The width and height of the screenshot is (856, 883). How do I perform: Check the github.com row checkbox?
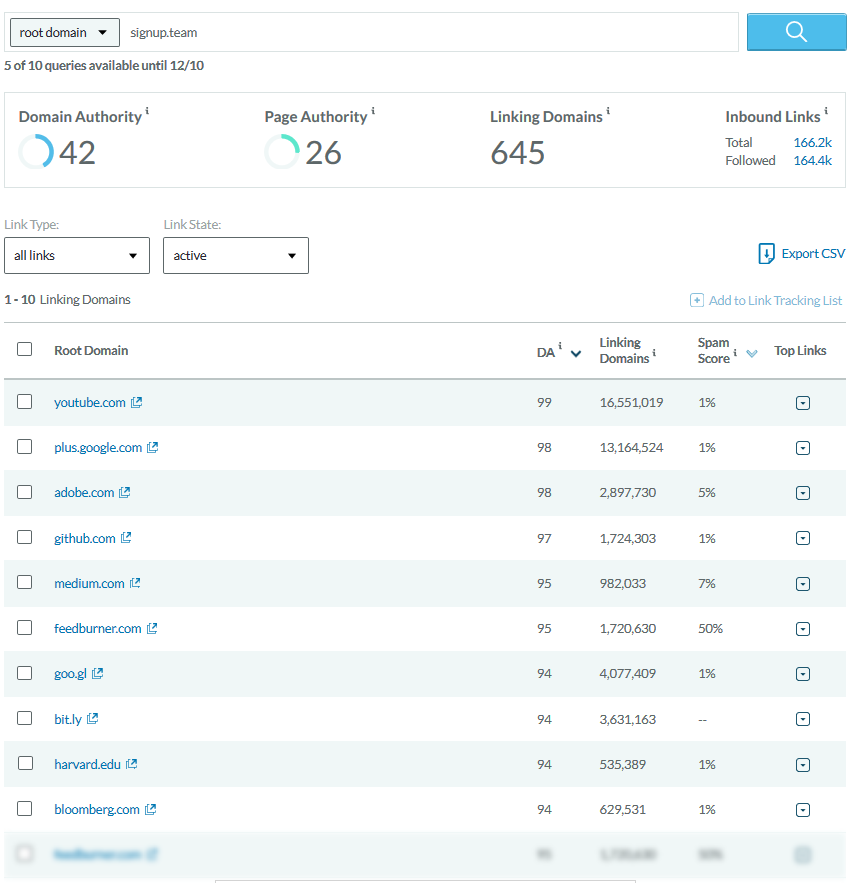24,537
